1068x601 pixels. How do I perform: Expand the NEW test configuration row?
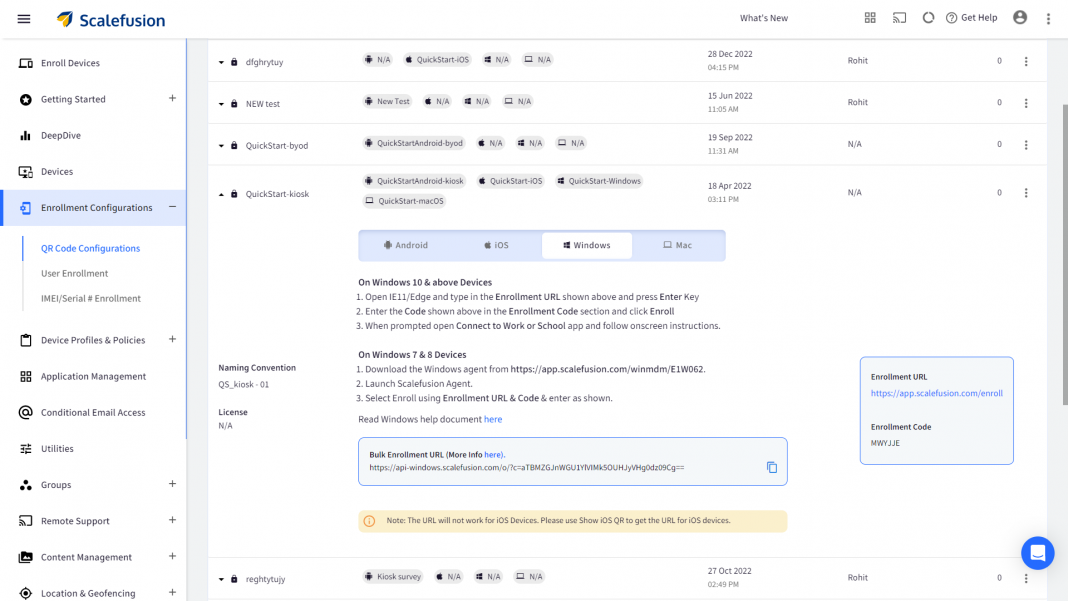point(222,104)
